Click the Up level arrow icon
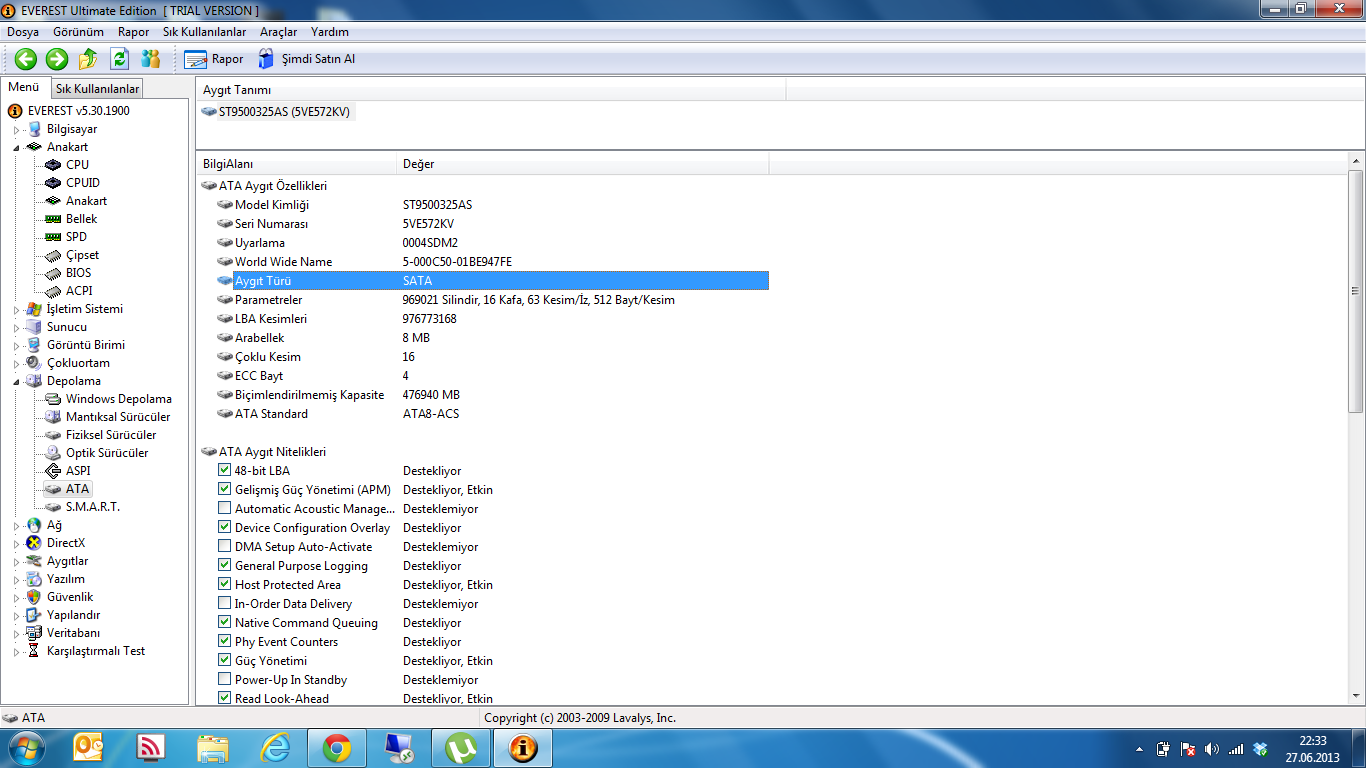Image resolution: width=1366 pixels, height=768 pixels. [88, 59]
